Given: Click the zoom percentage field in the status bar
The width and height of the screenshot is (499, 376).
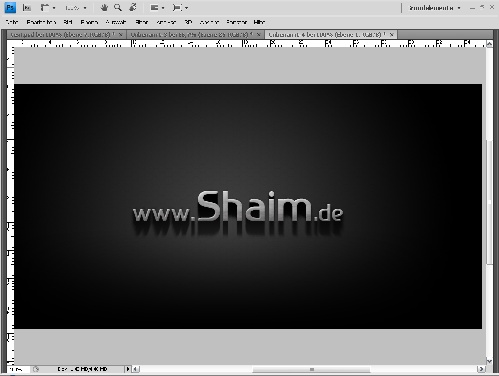Looking at the screenshot, I should tap(18, 369).
